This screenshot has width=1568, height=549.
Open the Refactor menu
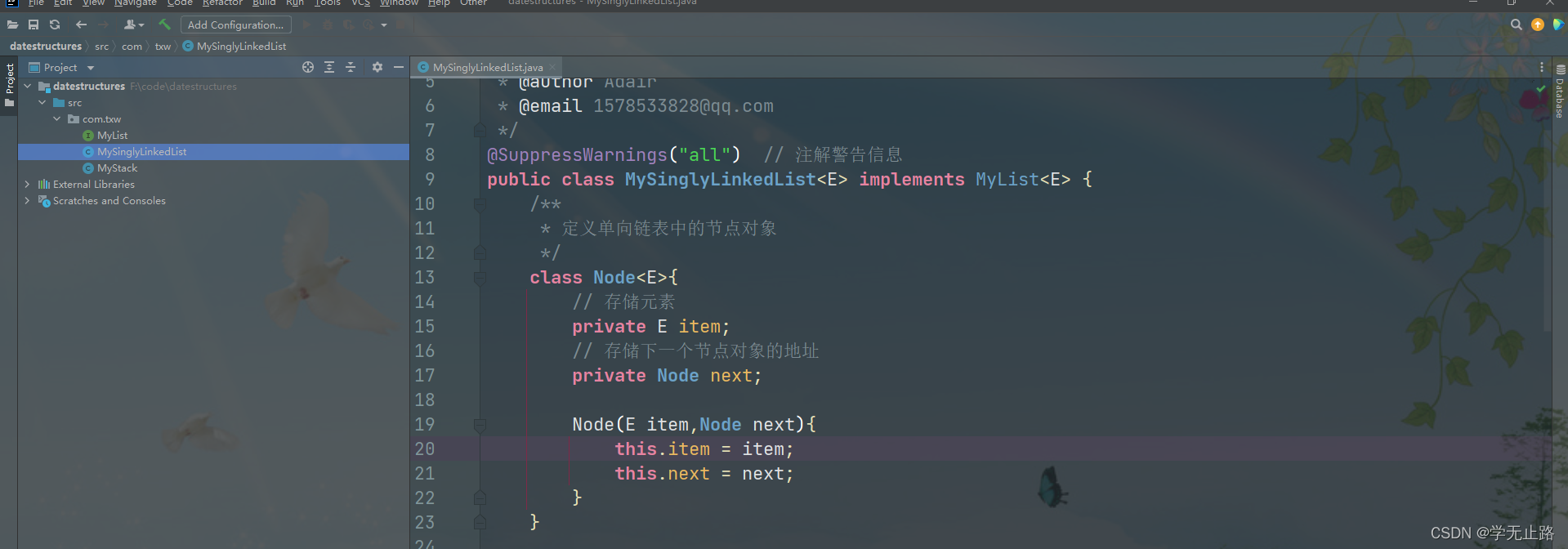222,3
